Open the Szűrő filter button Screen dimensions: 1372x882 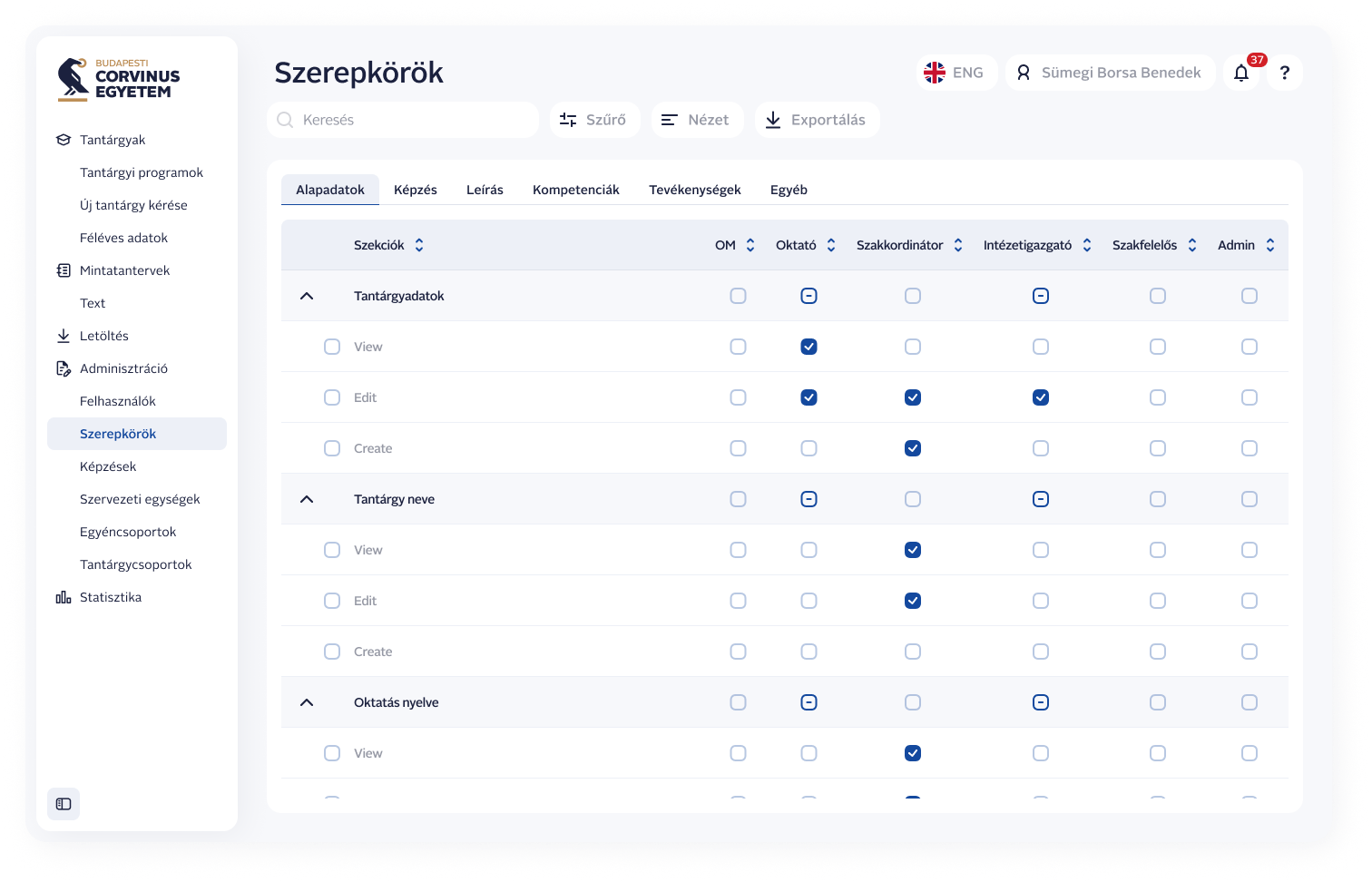tap(594, 120)
